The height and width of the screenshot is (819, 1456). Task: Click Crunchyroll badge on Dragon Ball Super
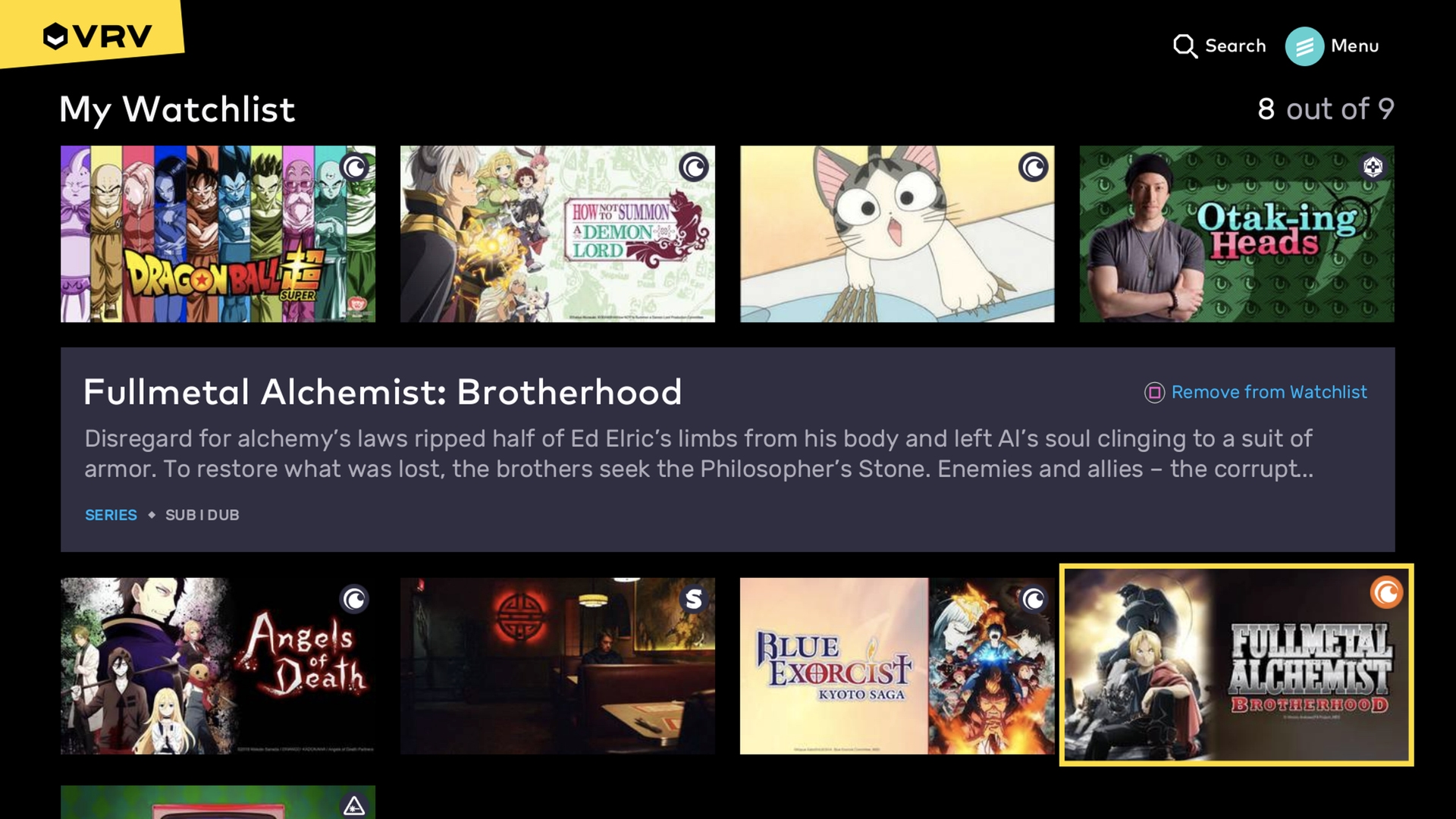[354, 167]
